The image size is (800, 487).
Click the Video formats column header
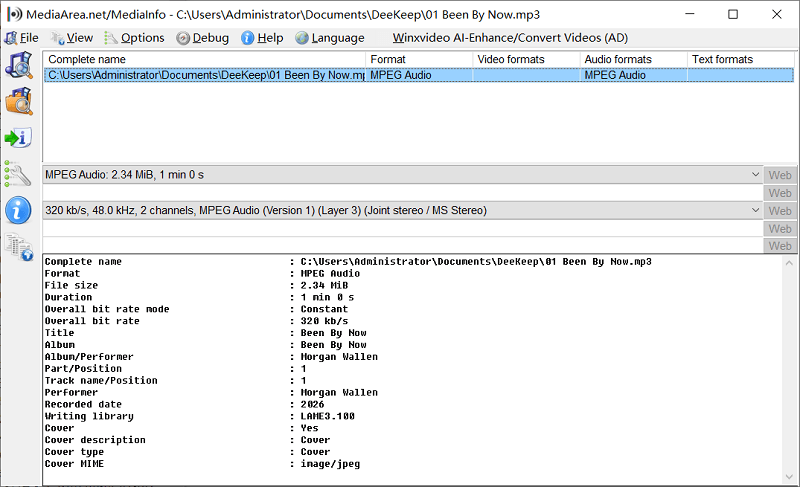pos(527,59)
